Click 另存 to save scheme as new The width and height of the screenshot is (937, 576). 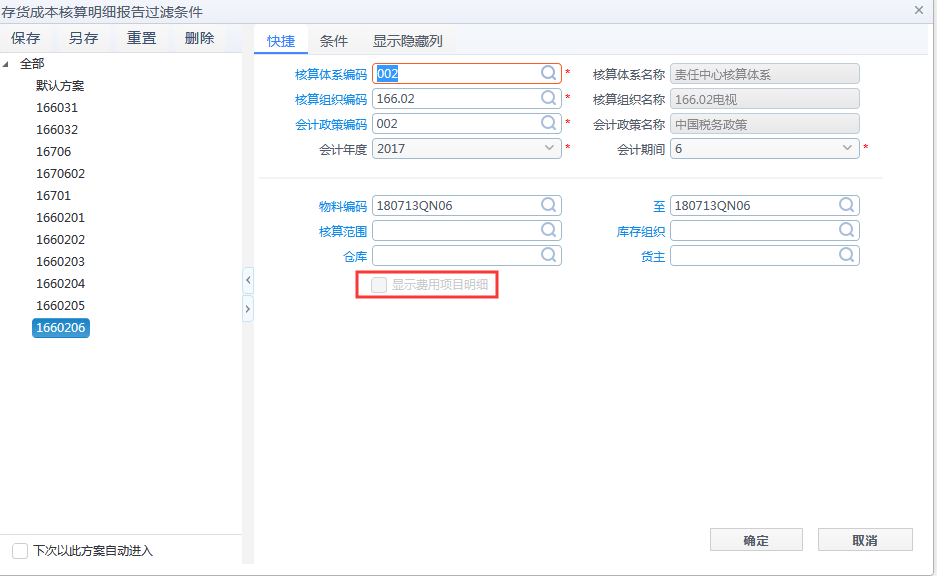[x=83, y=38]
